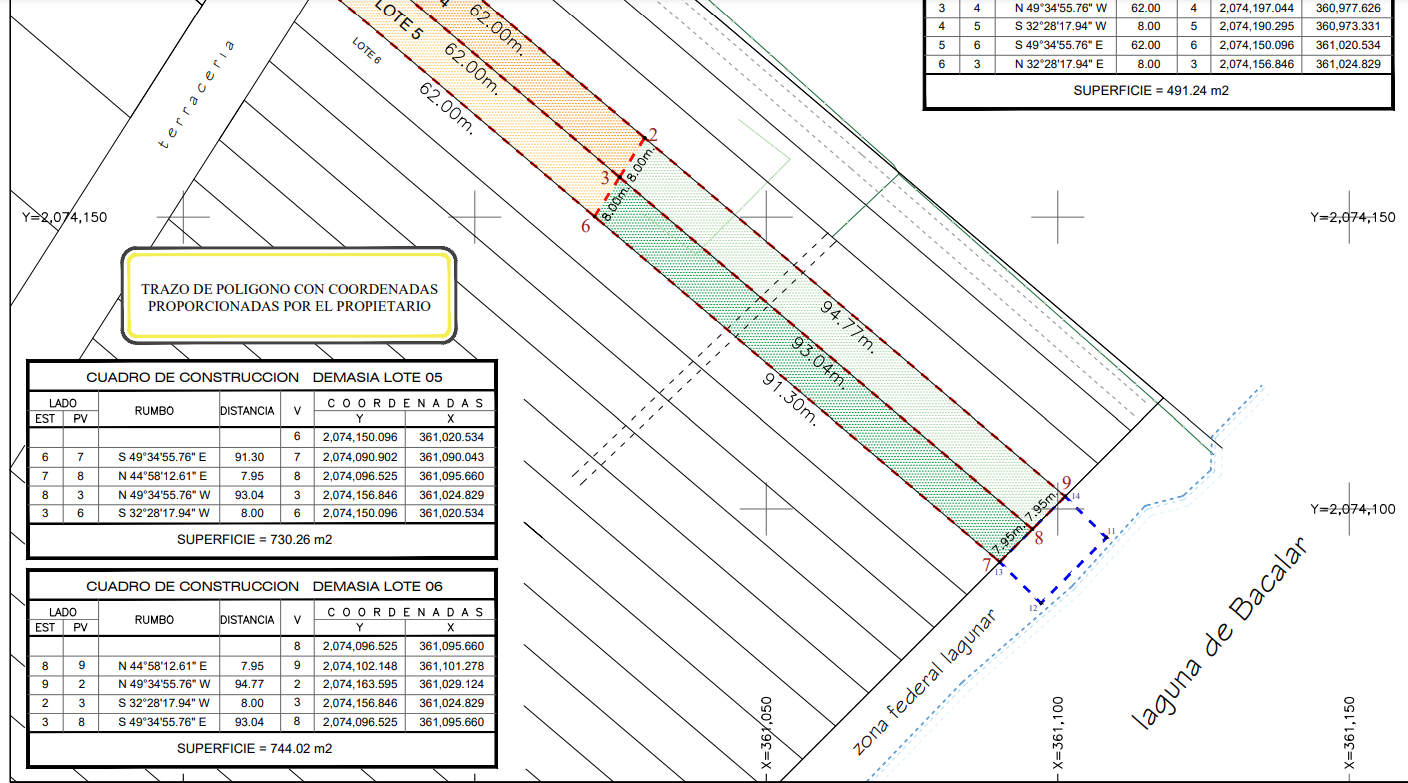The height and width of the screenshot is (783, 1408).
Task: Click SUPERFICIE = 744.02 m2 text
Action: pyautogui.click(x=255, y=747)
